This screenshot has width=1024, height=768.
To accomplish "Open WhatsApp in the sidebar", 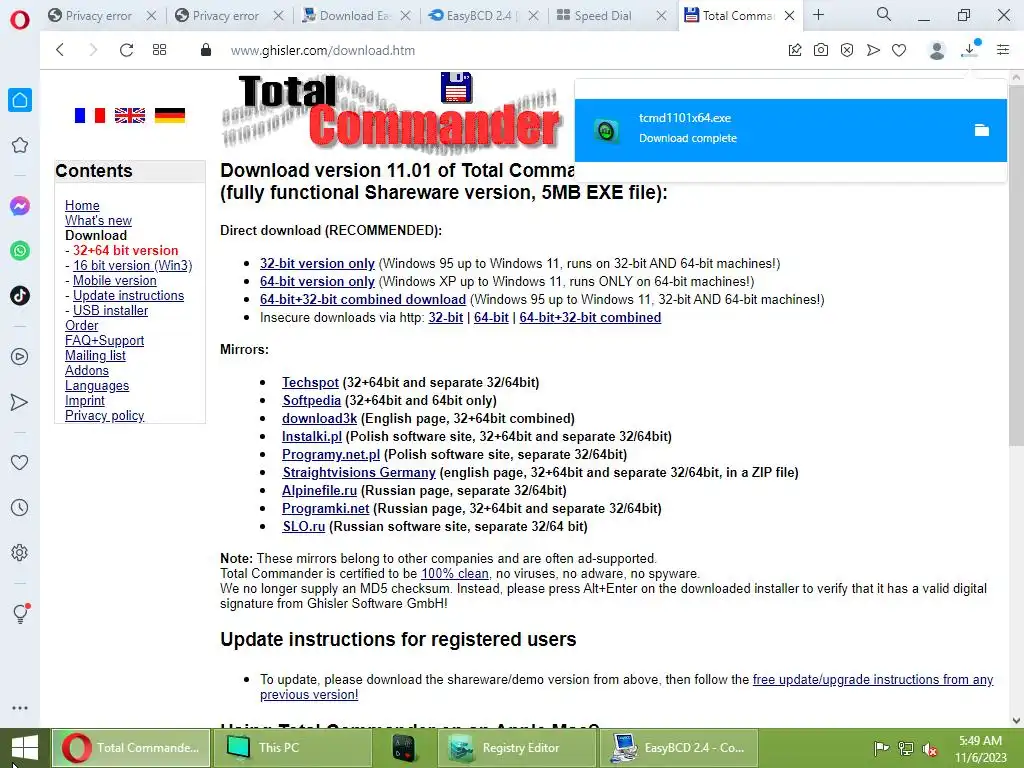I will [x=20, y=251].
